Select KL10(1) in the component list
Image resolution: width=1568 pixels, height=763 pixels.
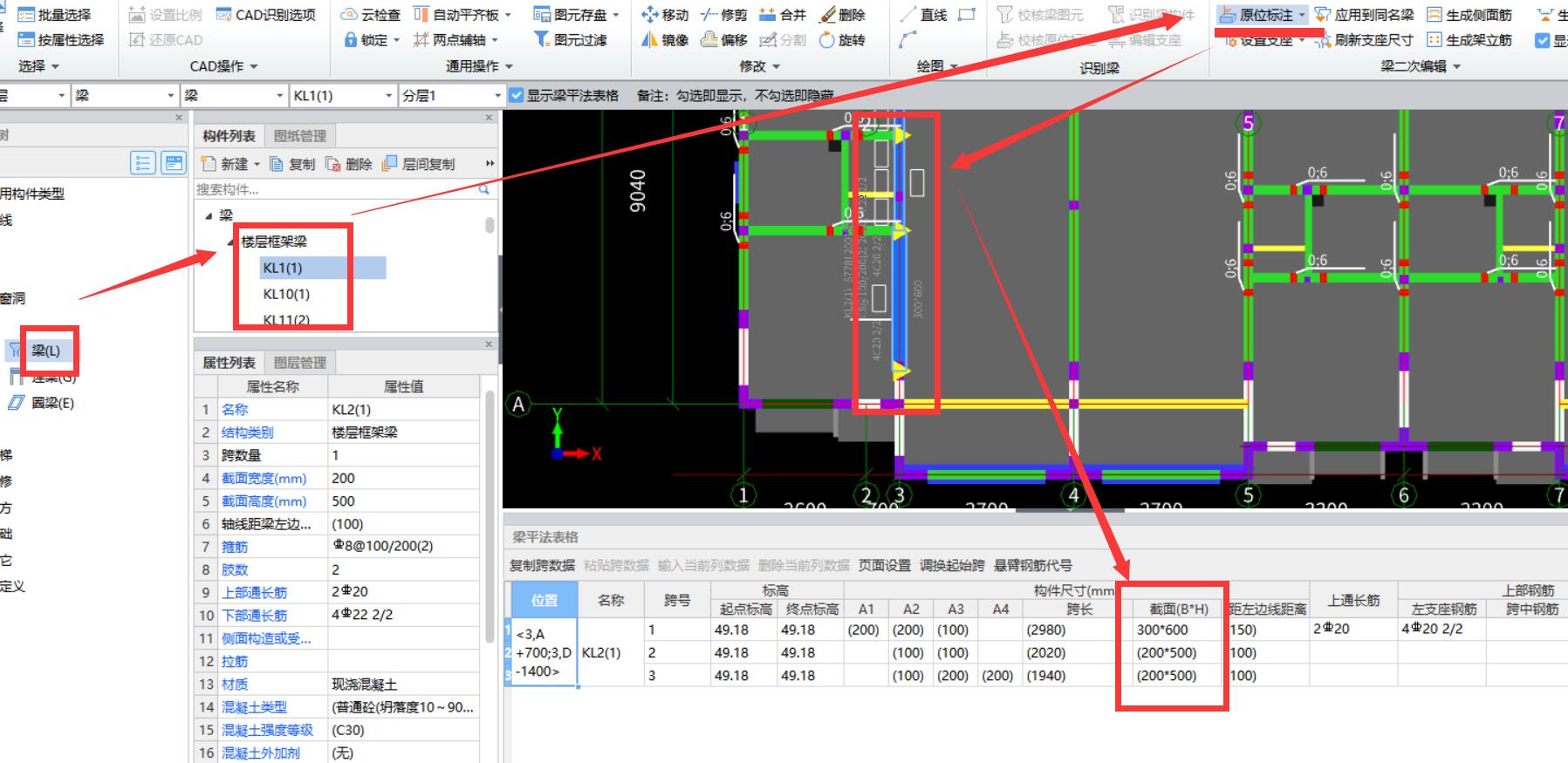coord(286,294)
